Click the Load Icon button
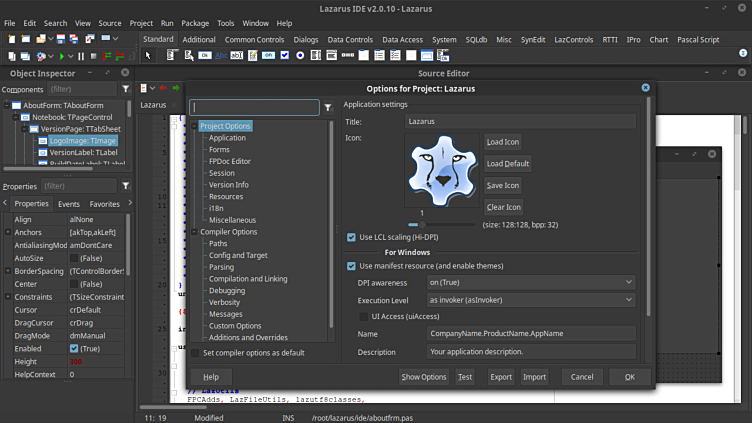 tap(503, 142)
